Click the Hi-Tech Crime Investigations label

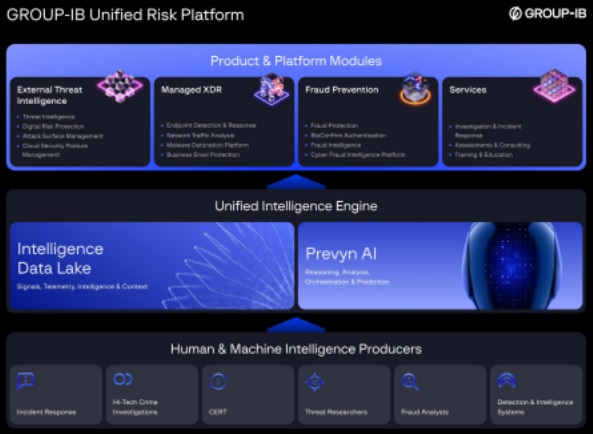tap(135, 407)
